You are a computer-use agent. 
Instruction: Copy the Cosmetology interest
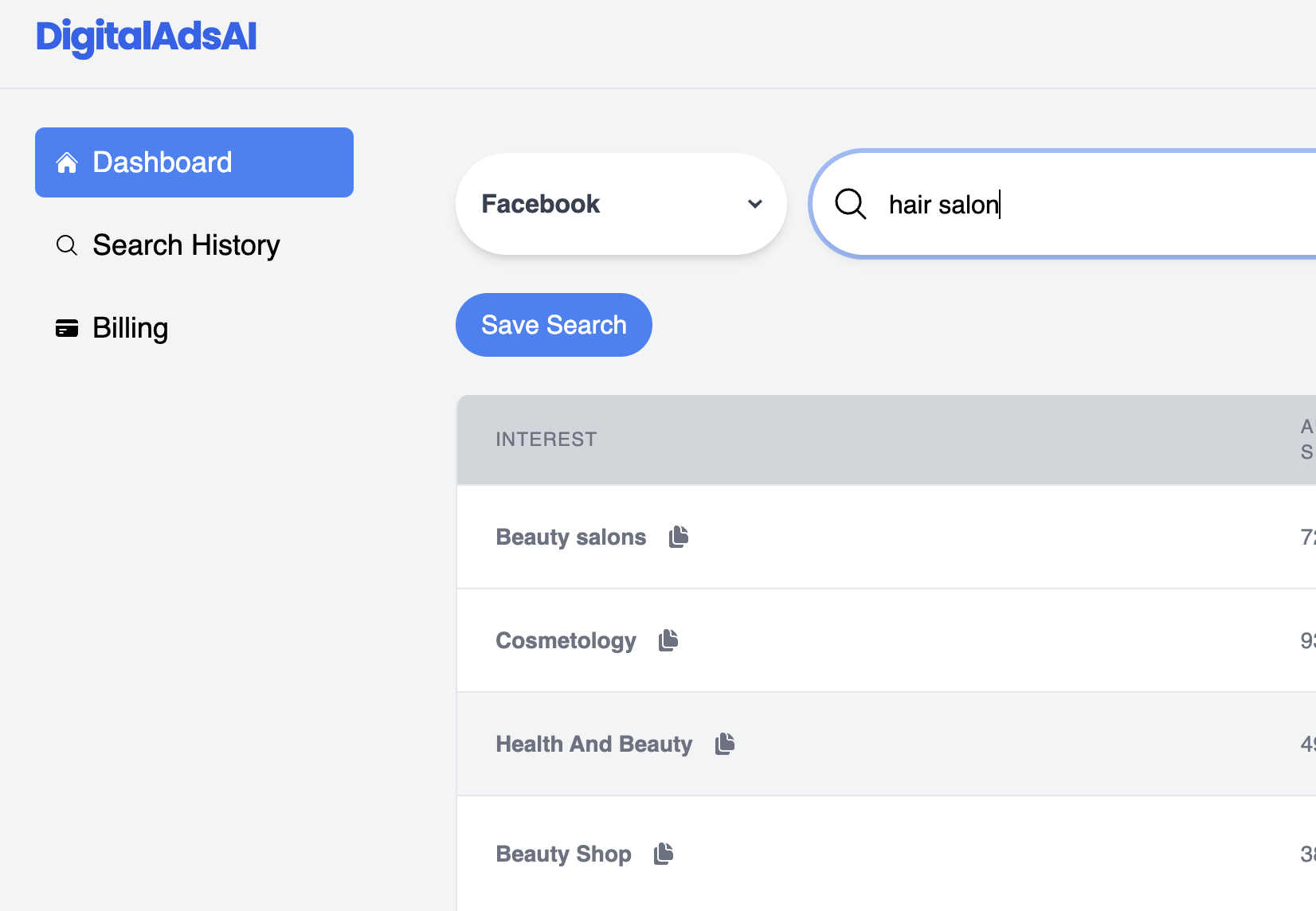tap(668, 640)
